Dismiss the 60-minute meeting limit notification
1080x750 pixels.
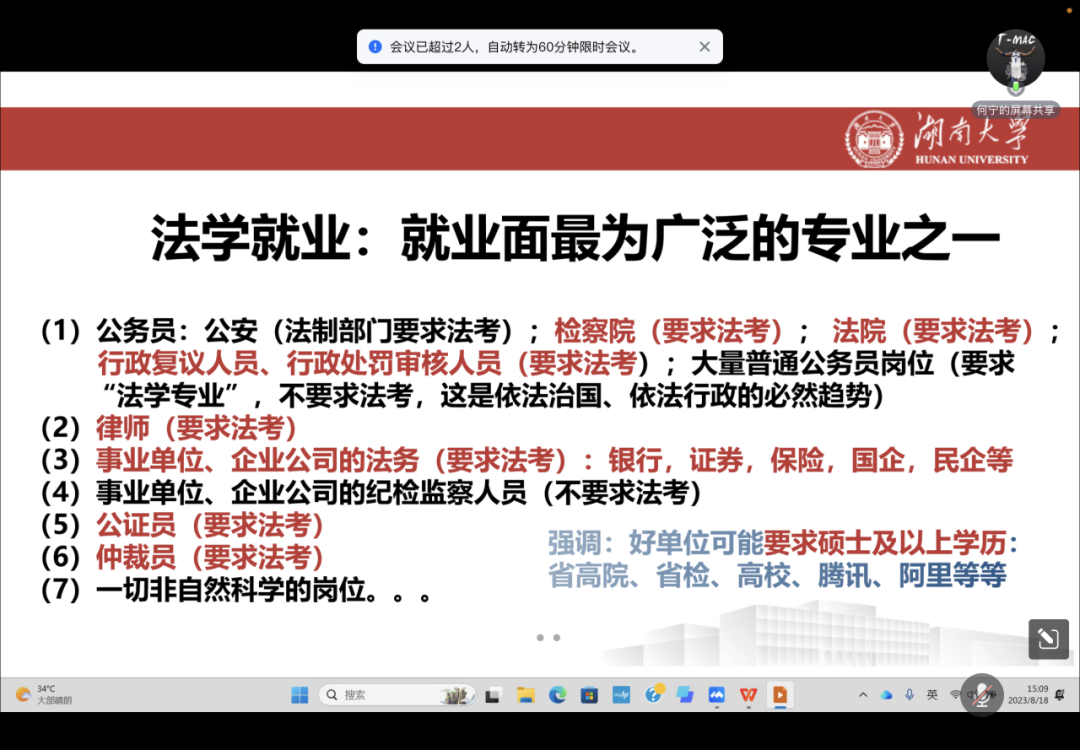click(704, 46)
